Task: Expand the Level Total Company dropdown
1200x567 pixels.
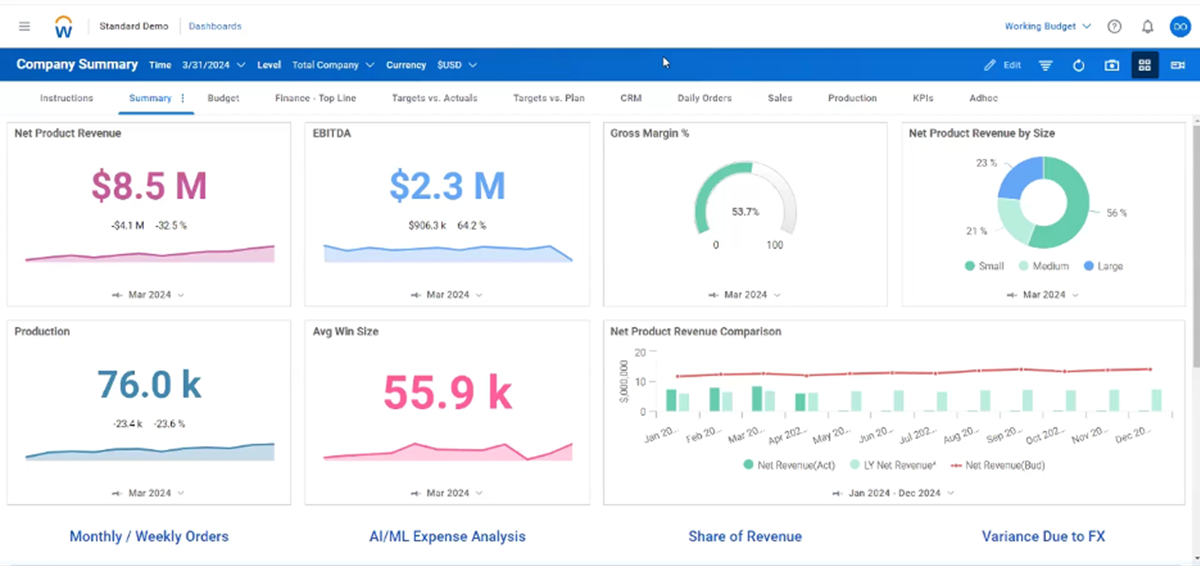Action: tap(333, 65)
